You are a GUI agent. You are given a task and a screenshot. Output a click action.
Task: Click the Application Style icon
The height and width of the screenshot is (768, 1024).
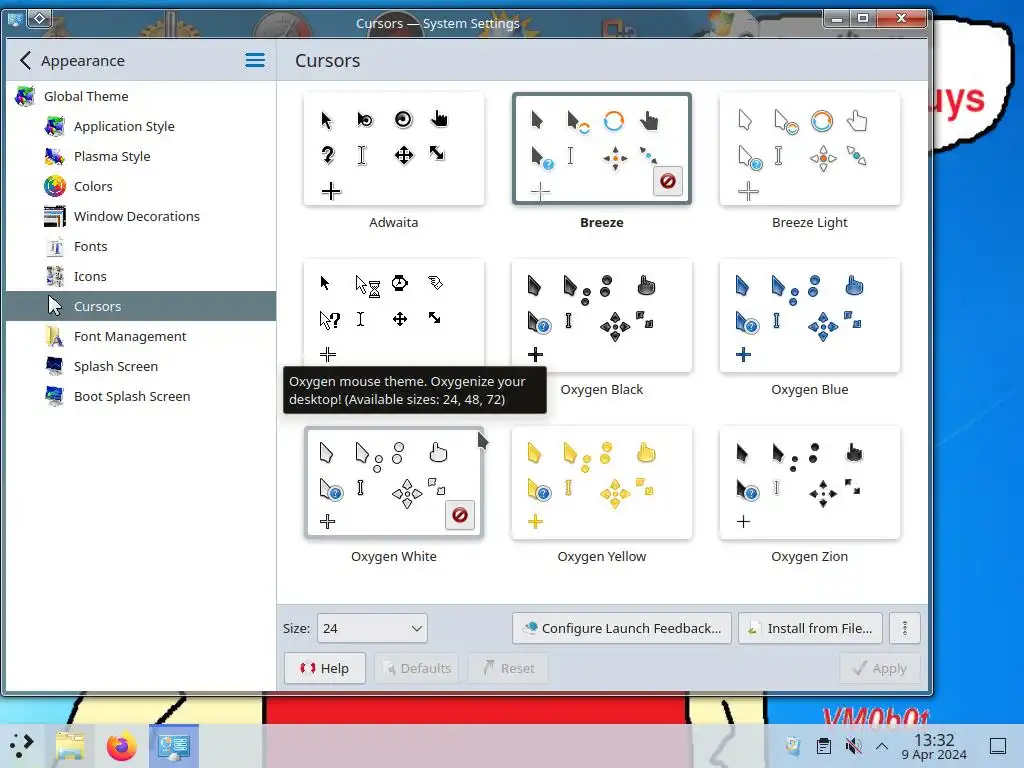click(55, 126)
